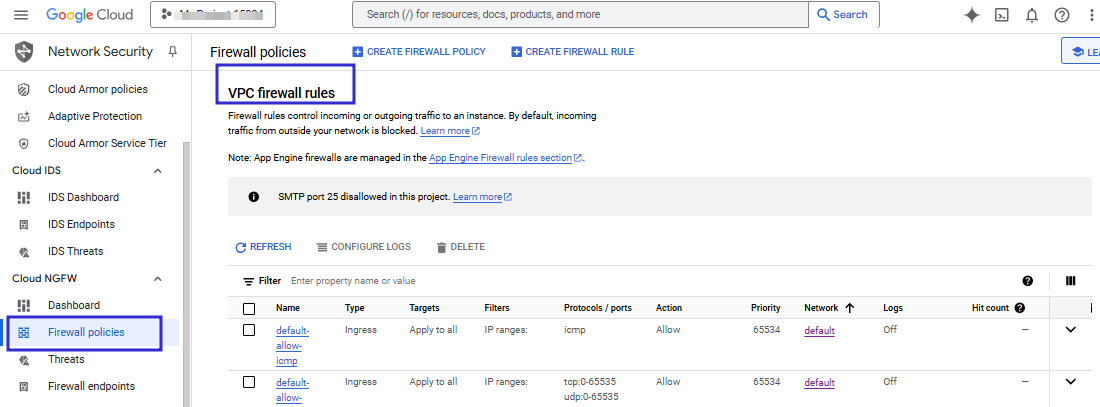Click the filter table help icon

pos(1028,281)
